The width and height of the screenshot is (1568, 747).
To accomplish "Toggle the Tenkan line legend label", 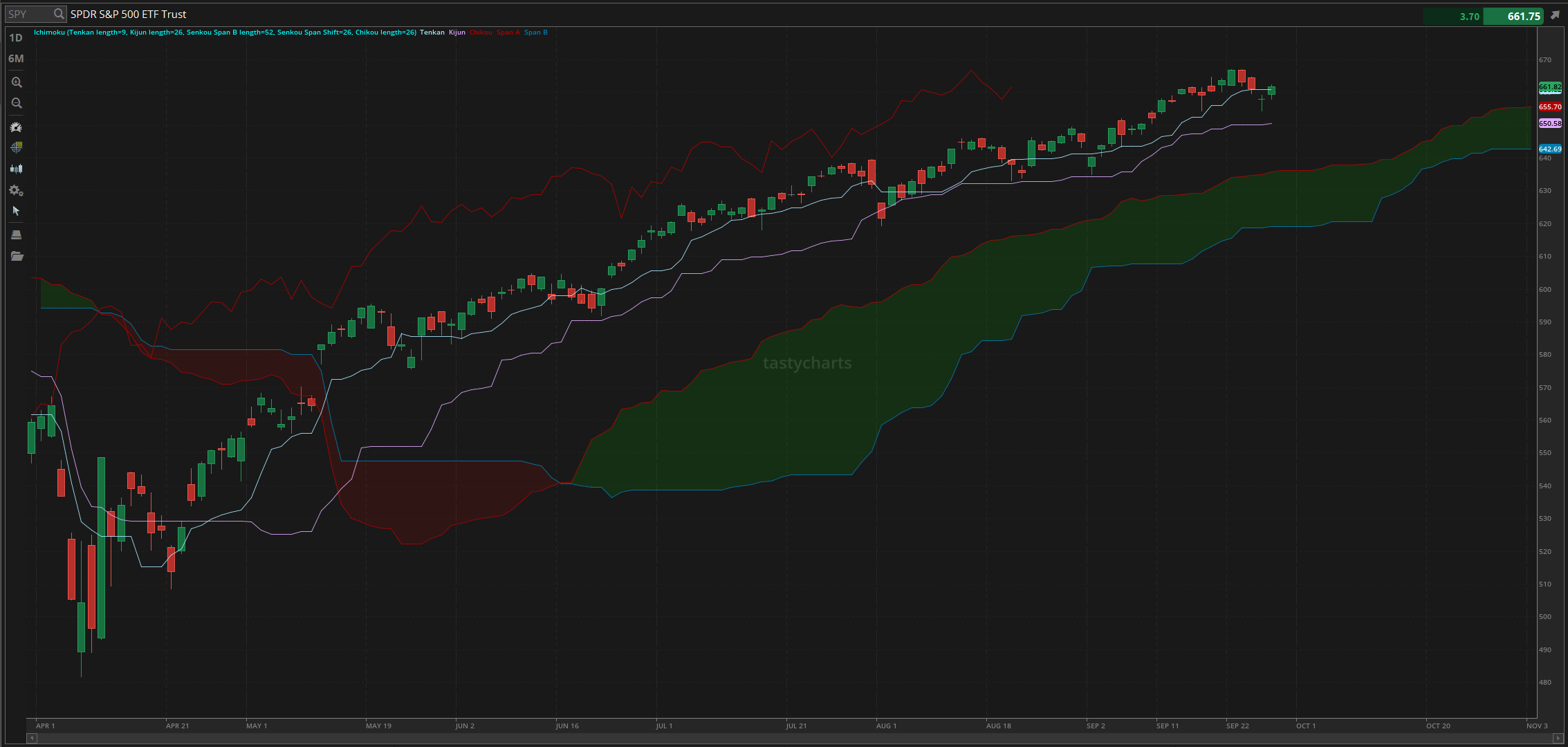I will point(432,33).
